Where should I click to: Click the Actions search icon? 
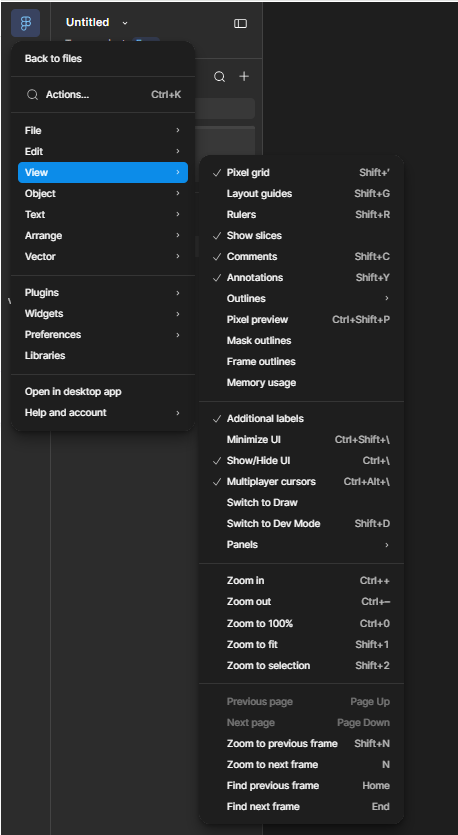click(x=32, y=95)
